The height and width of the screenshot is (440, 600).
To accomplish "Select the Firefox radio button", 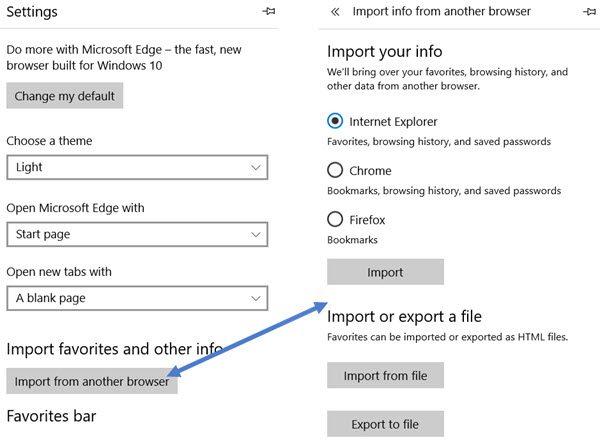I will click(x=335, y=219).
